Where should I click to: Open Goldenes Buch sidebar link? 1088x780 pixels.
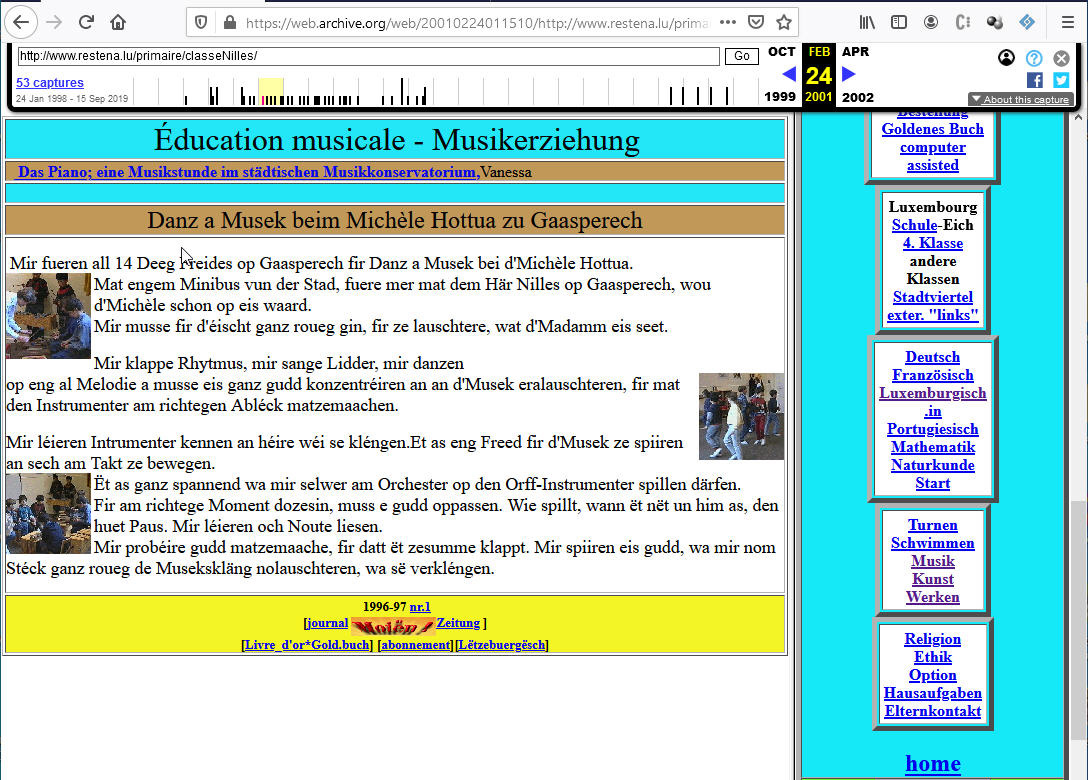click(933, 129)
